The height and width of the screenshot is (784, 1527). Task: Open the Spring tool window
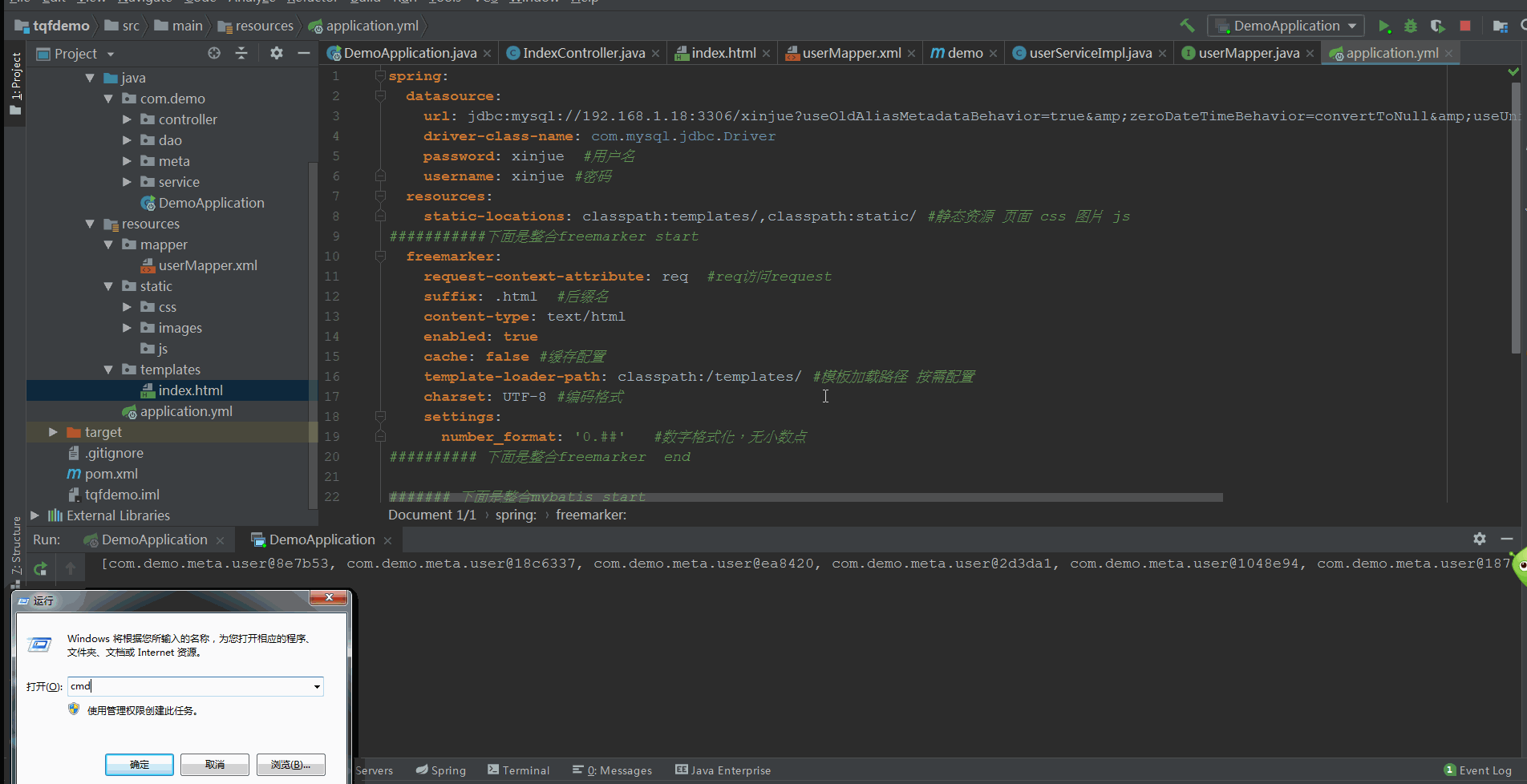point(441,770)
